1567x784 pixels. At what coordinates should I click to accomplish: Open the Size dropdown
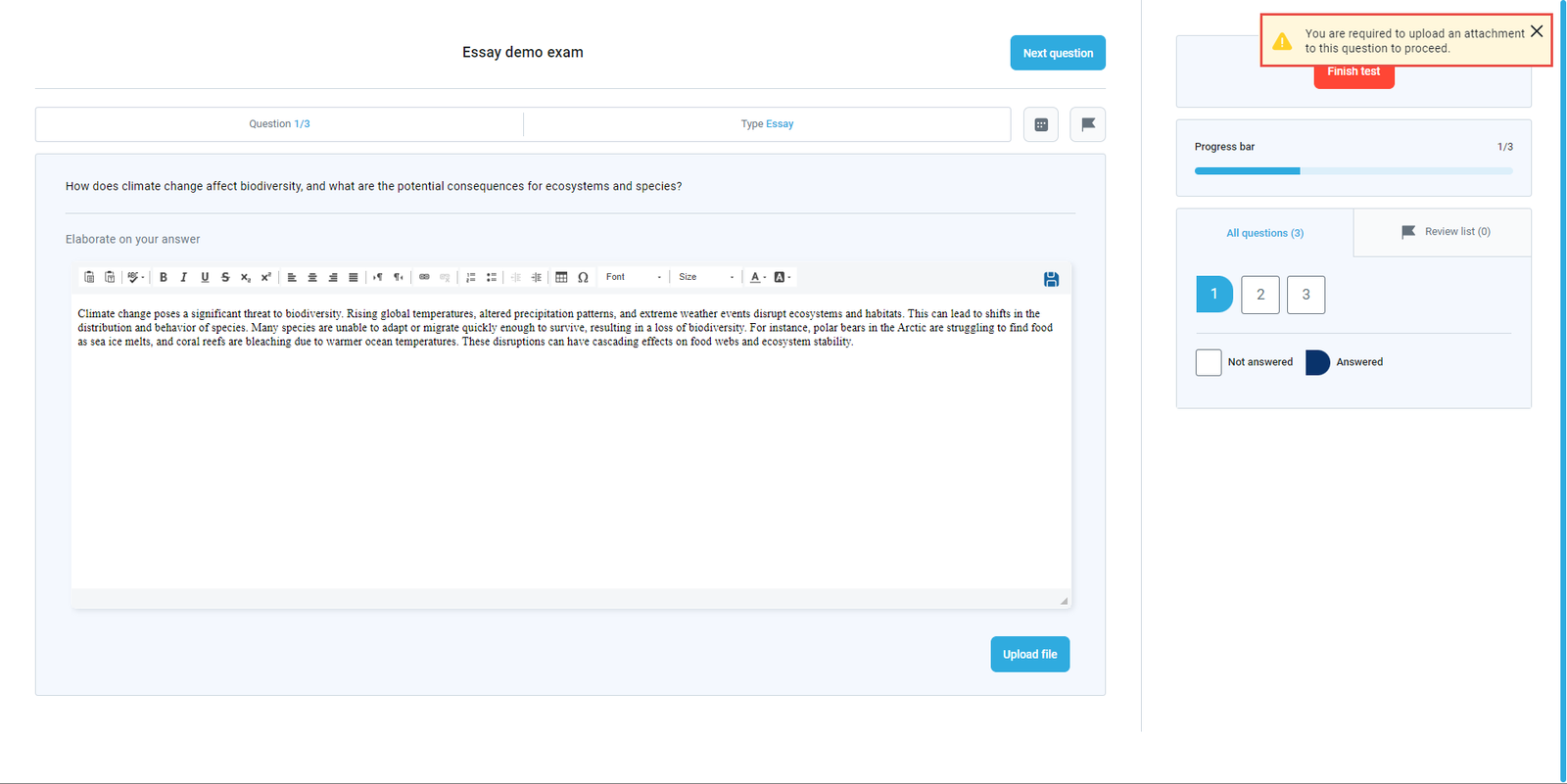pos(705,278)
